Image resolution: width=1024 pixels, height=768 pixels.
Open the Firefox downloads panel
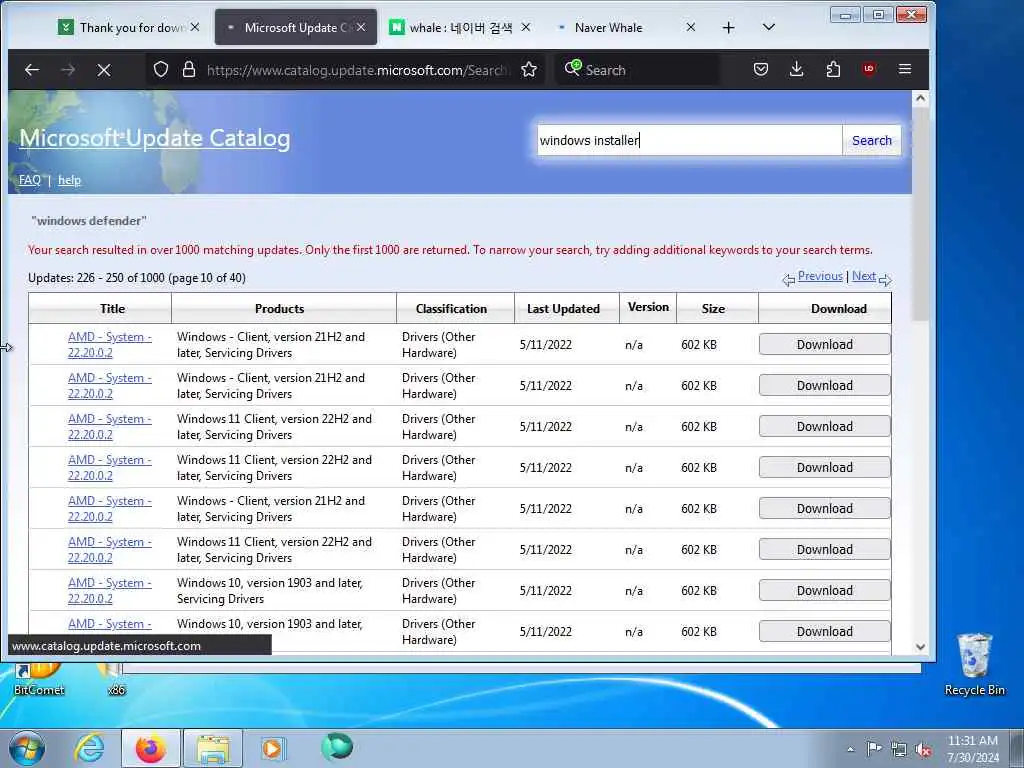(796, 69)
